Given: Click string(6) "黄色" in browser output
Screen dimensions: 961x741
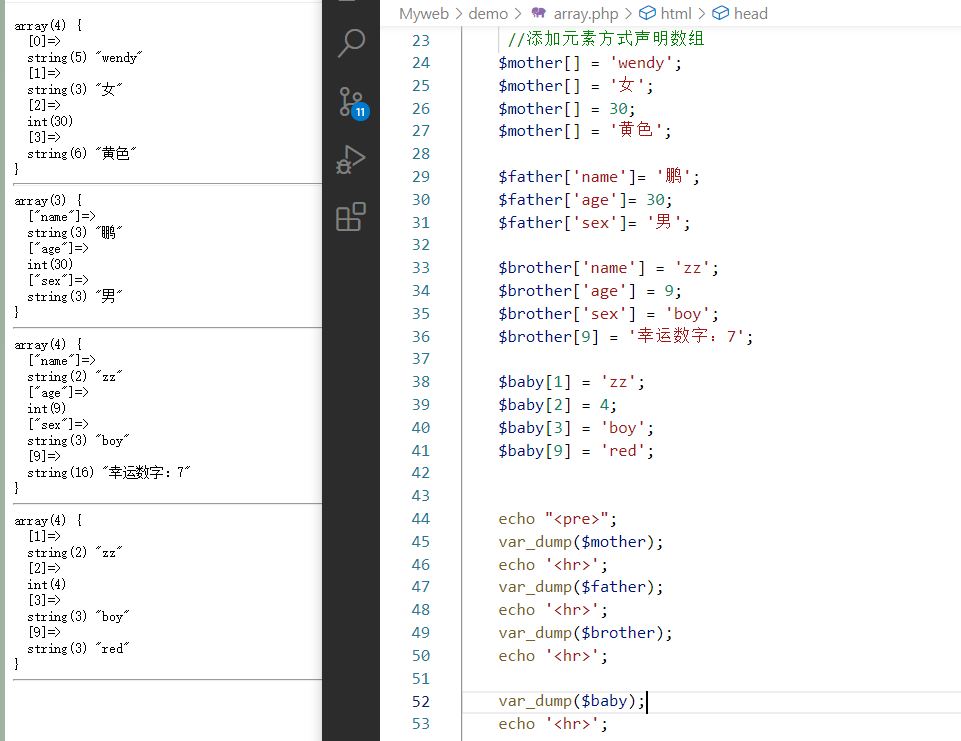Looking at the screenshot, I should click(x=82, y=153).
